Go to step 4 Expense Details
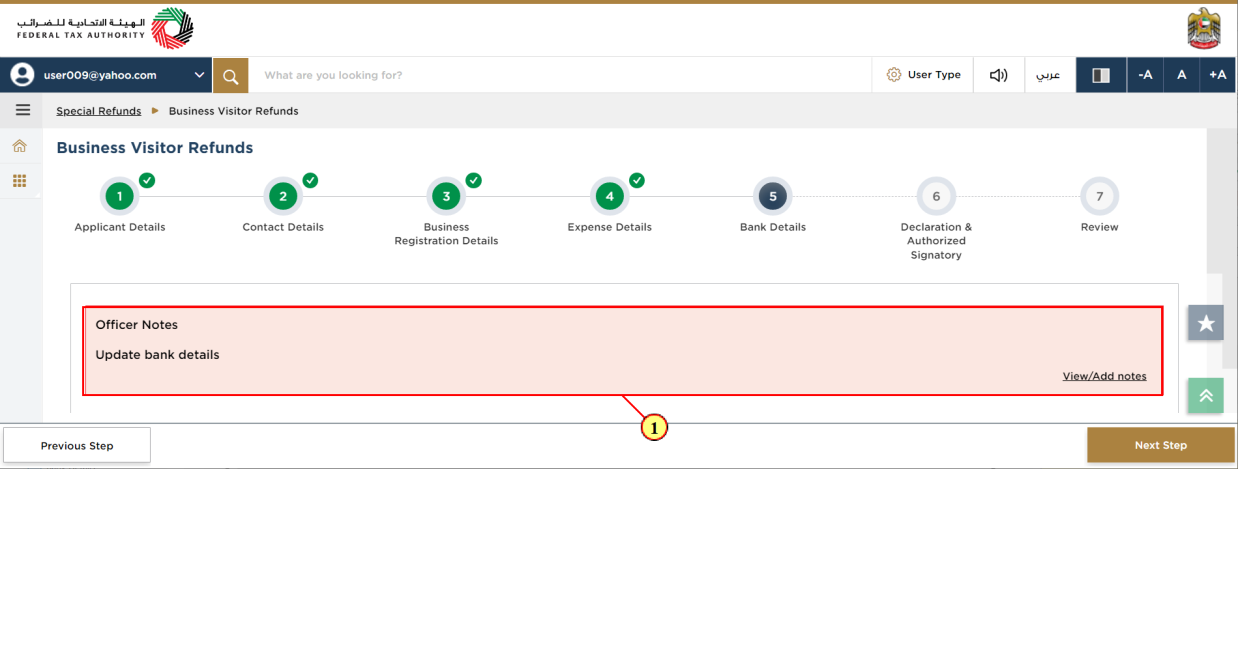This screenshot has height=648, width=1238. [x=610, y=197]
